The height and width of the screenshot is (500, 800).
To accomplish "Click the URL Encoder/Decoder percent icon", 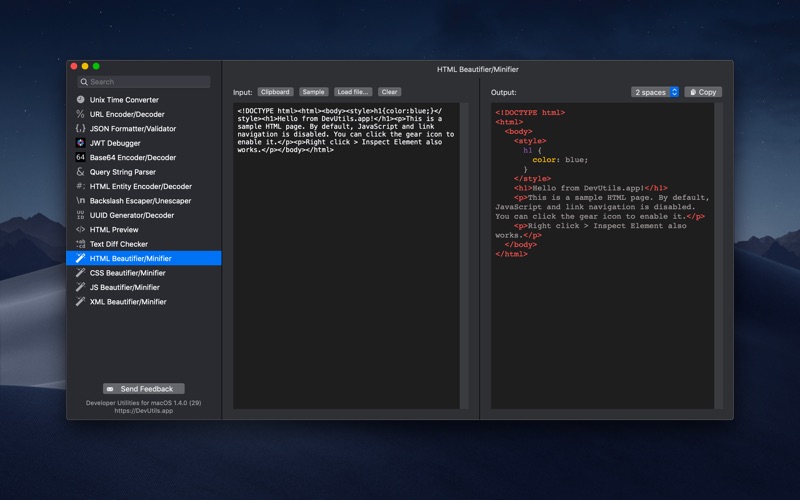I will click(80, 114).
